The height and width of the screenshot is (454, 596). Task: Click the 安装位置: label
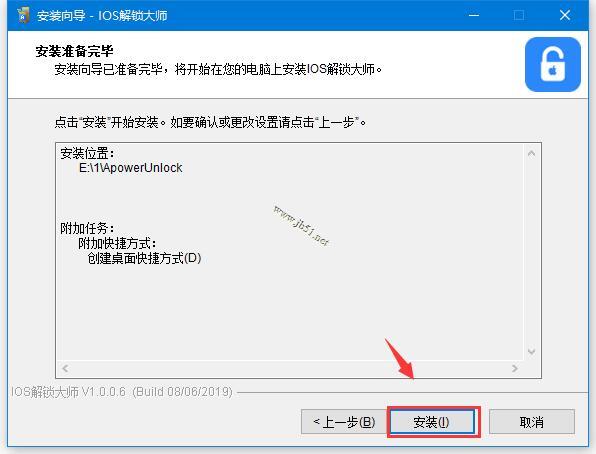[x=87, y=153]
